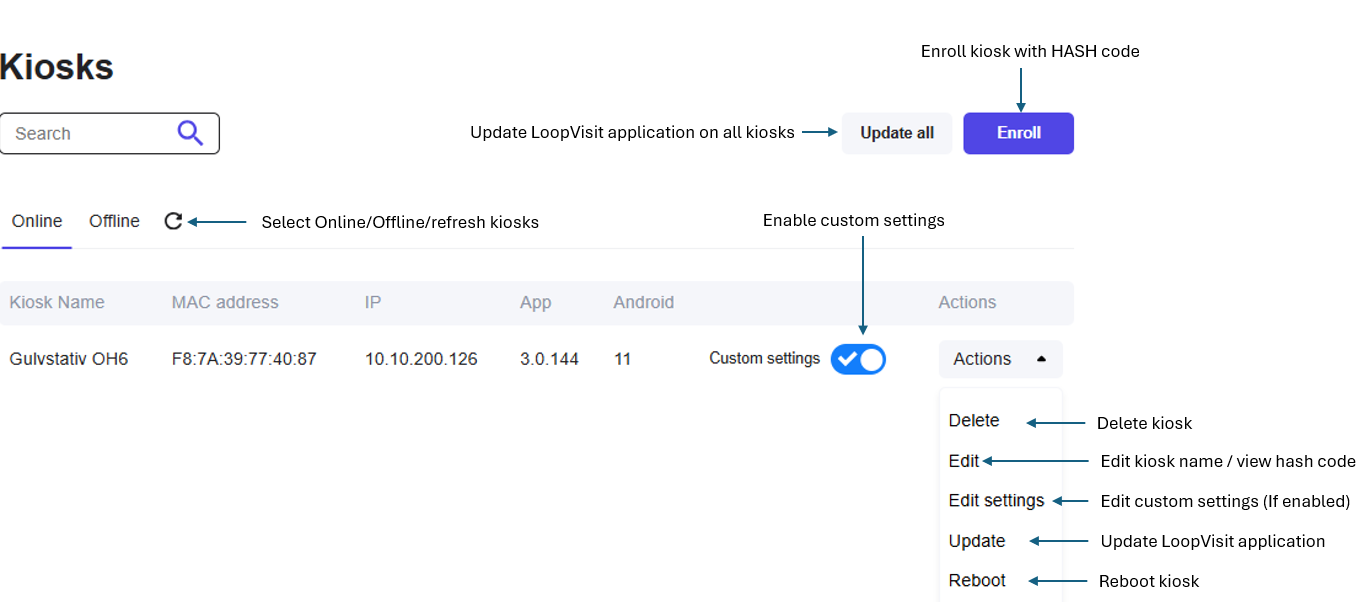
Task: Reboot the kiosk via the Actions menu
Action: tap(977, 581)
